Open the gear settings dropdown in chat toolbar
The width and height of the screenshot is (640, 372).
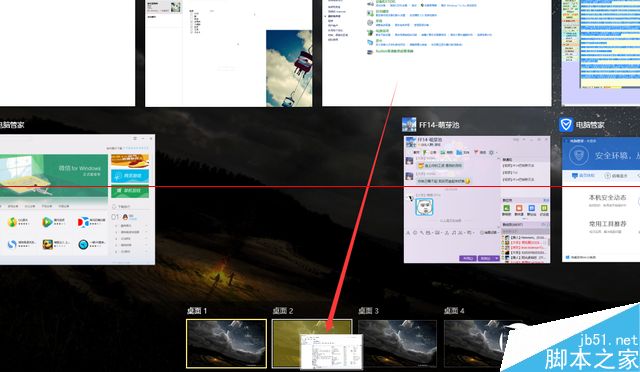tap(493, 152)
